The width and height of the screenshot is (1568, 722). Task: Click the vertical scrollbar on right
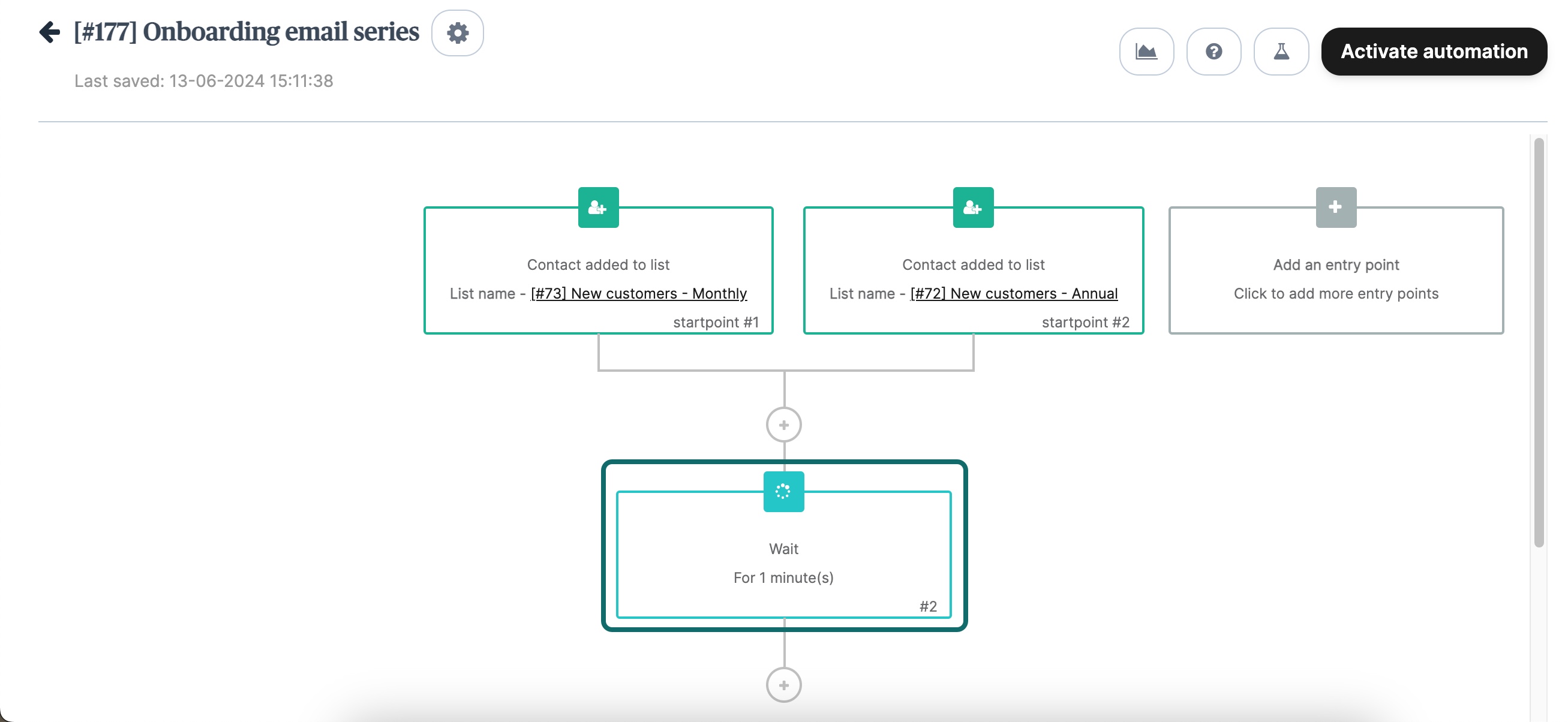tap(1539, 341)
